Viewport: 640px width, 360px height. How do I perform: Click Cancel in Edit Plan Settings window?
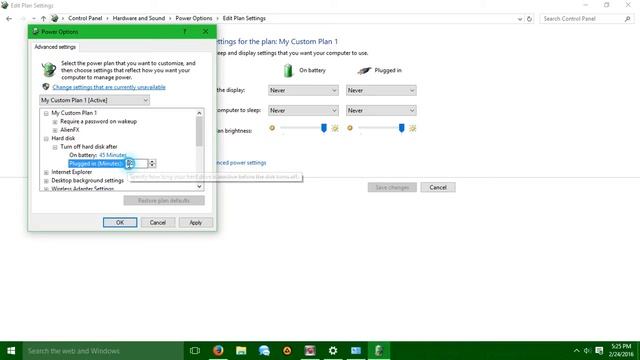click(x=438, y=187)
